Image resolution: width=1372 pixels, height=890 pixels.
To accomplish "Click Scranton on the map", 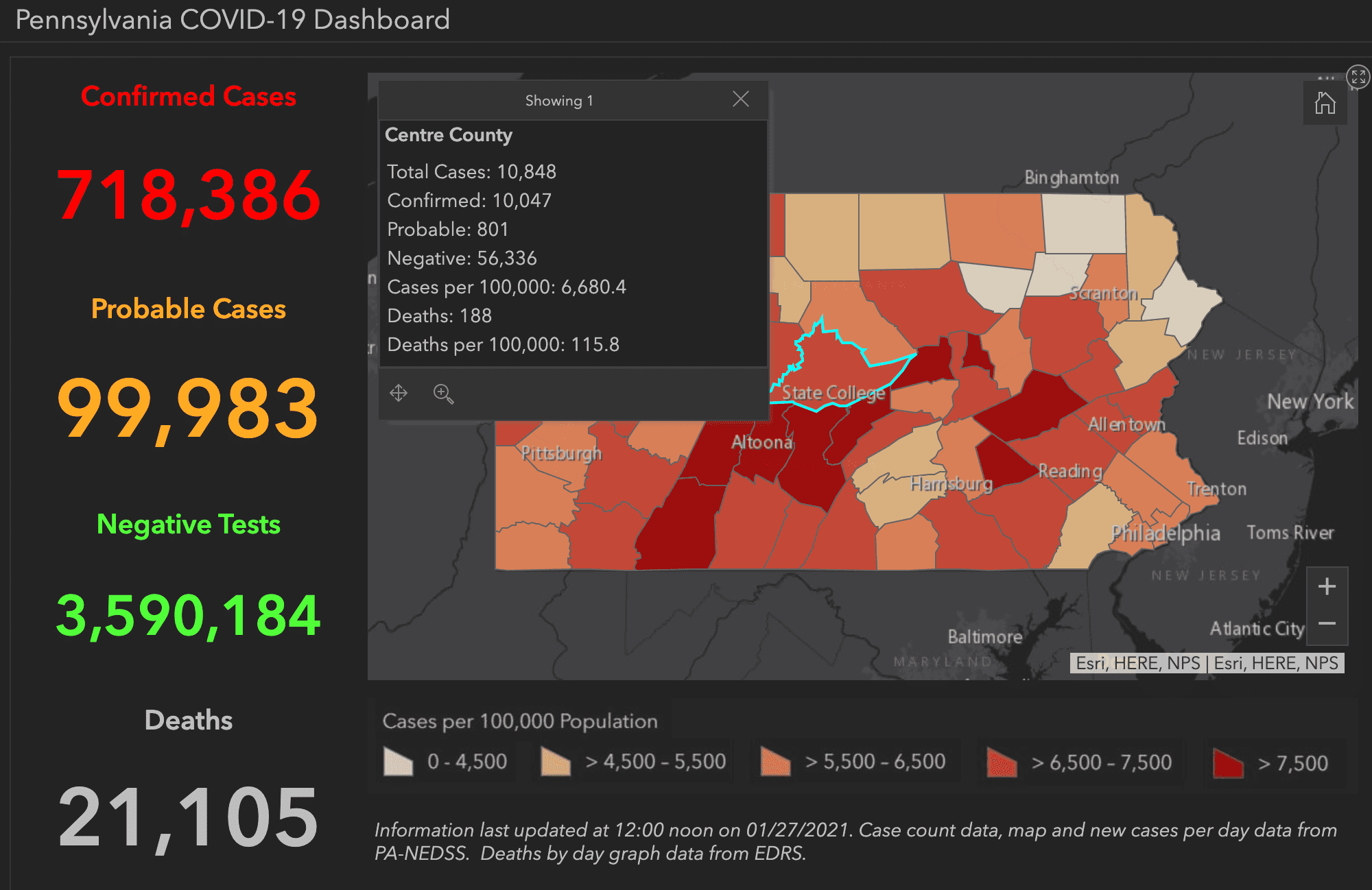I will tap(1104, 293).
